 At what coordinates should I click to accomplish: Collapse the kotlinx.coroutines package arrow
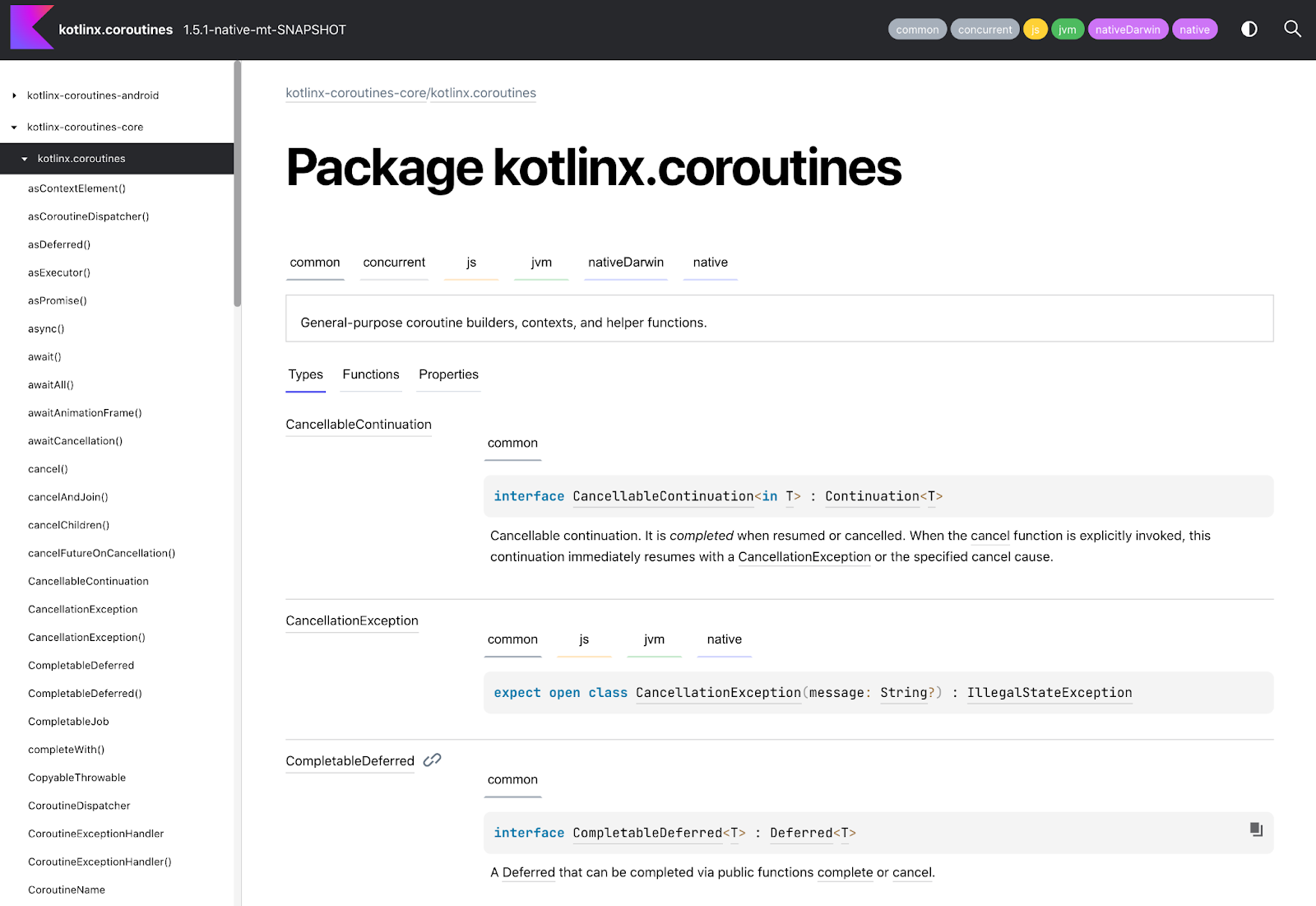point(25,159)
